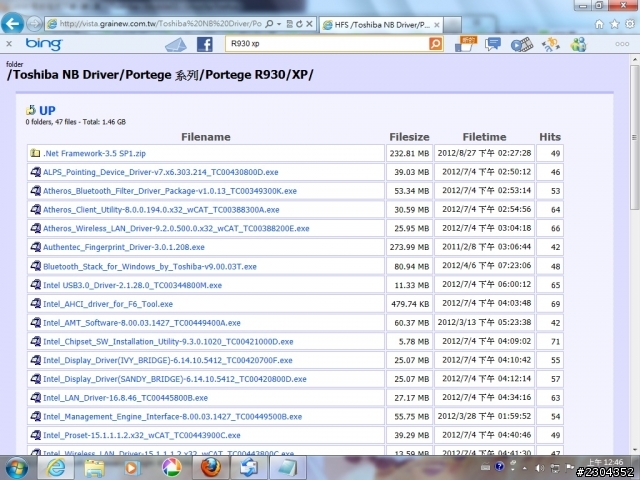Click the scrollbar up arrow
Image resolution: width=640 pixels, height=480 pixels.
pyautogui.click(x=635, y=60)
